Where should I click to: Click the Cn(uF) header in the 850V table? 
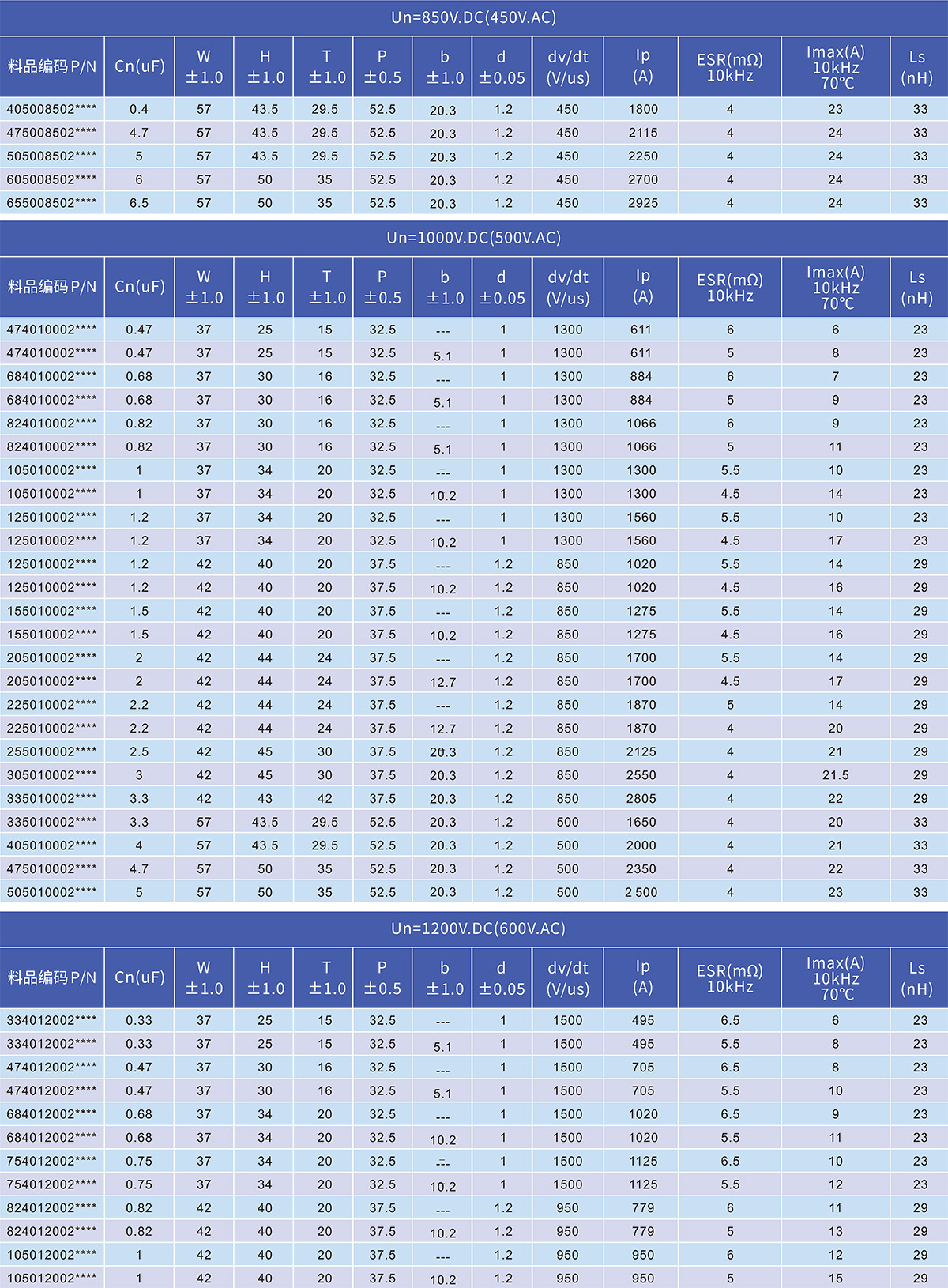pos(140,66)
